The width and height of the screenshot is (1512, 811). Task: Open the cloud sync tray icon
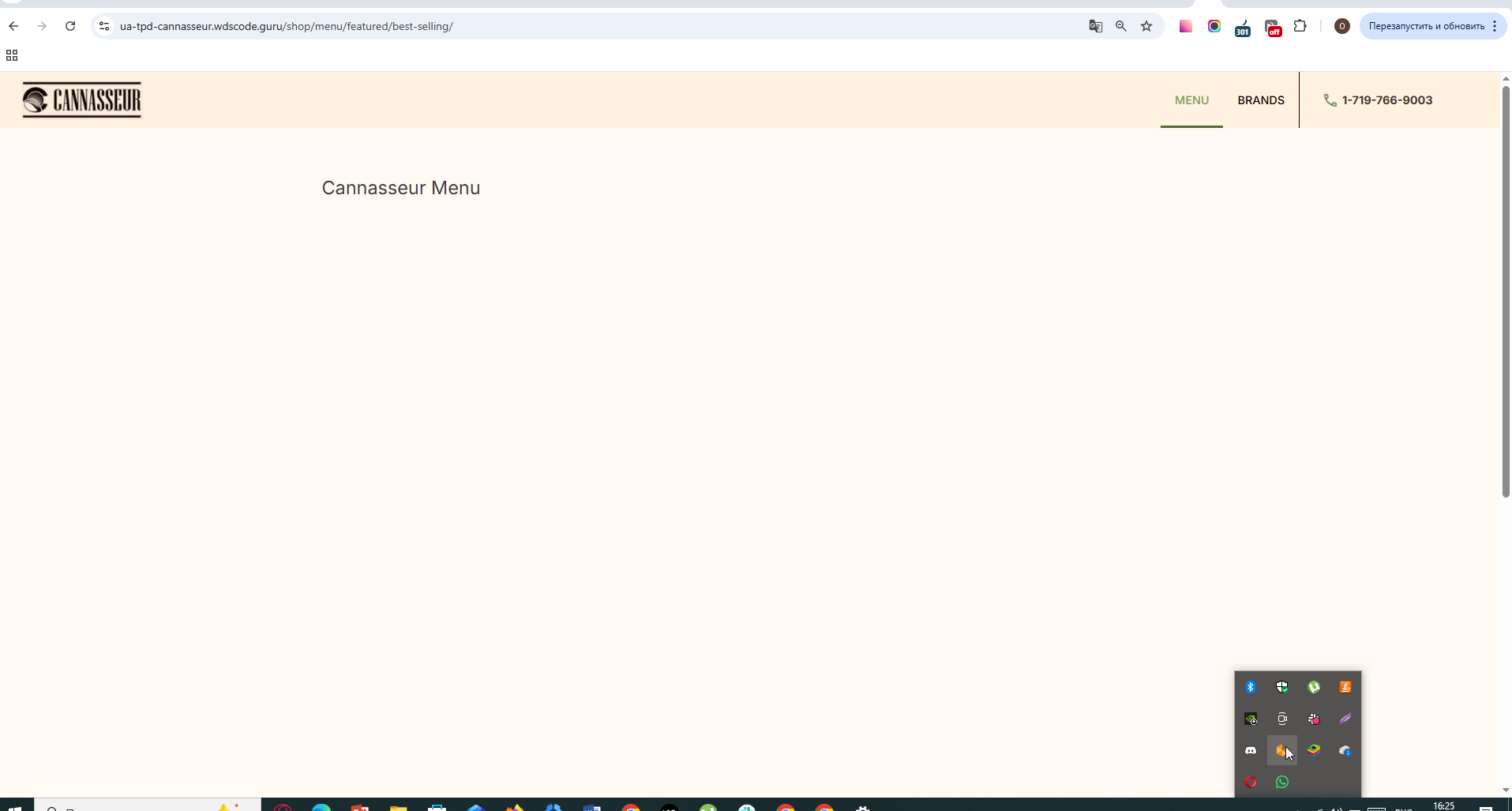pyautogui.click(x=1345, y=750)
